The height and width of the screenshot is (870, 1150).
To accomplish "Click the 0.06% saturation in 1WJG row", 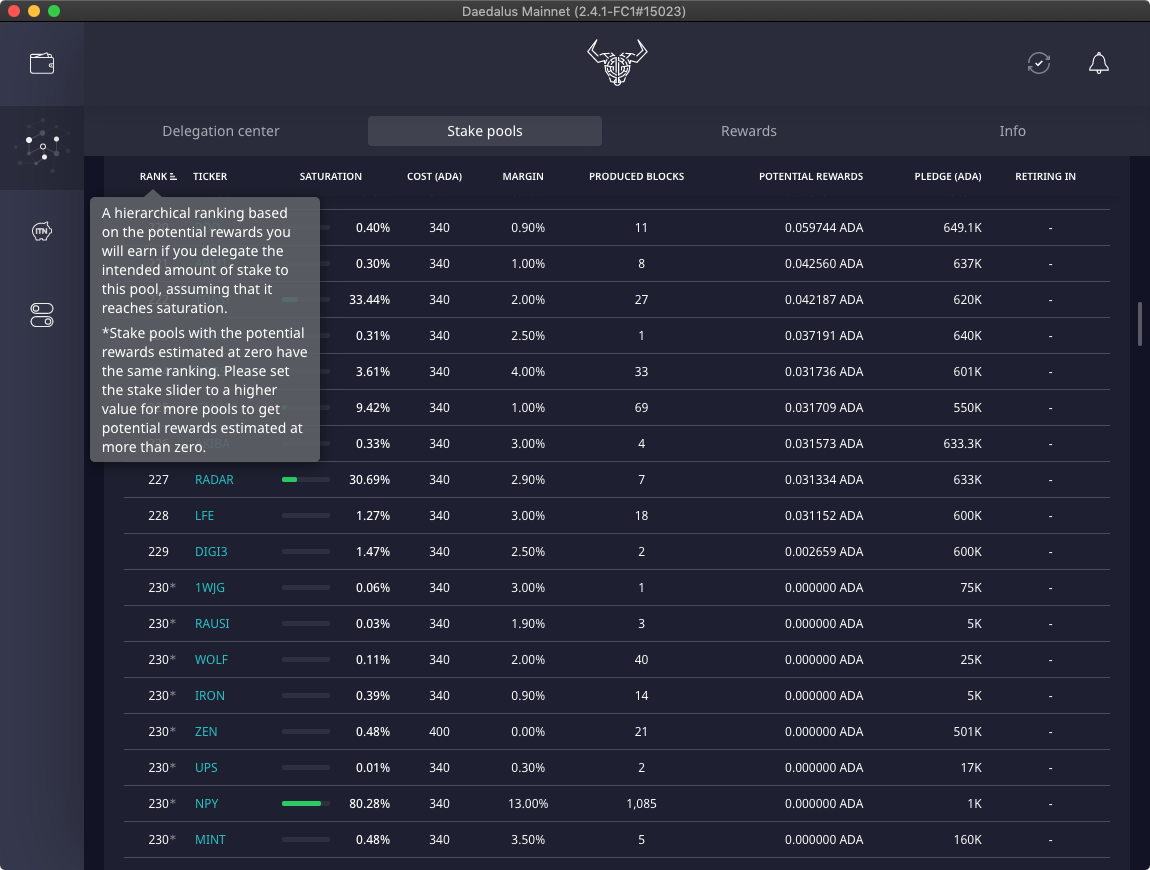I will click(373, 588).
